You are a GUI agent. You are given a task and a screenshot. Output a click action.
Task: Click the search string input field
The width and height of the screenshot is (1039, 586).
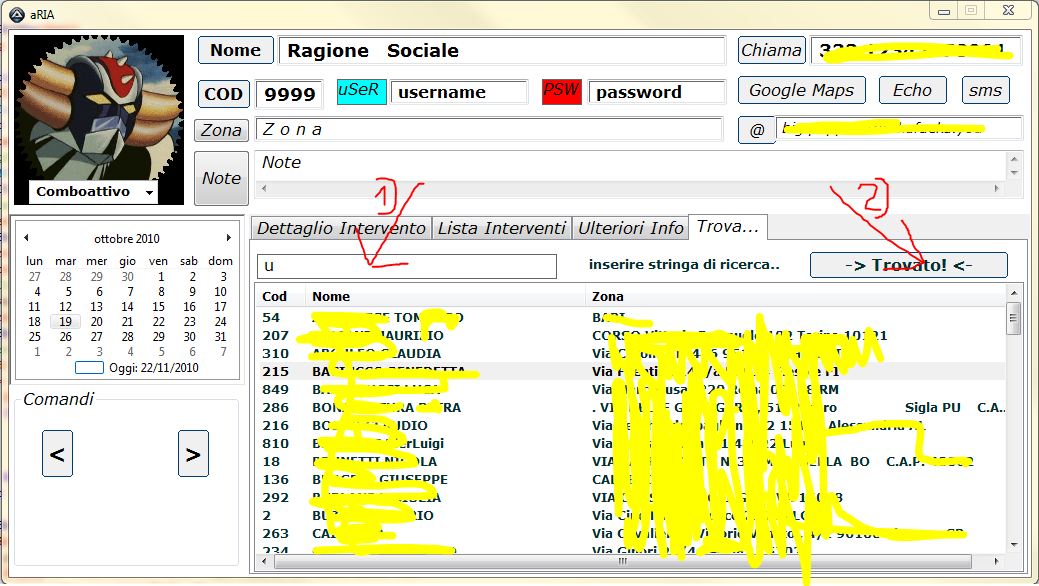pos(406,266)
